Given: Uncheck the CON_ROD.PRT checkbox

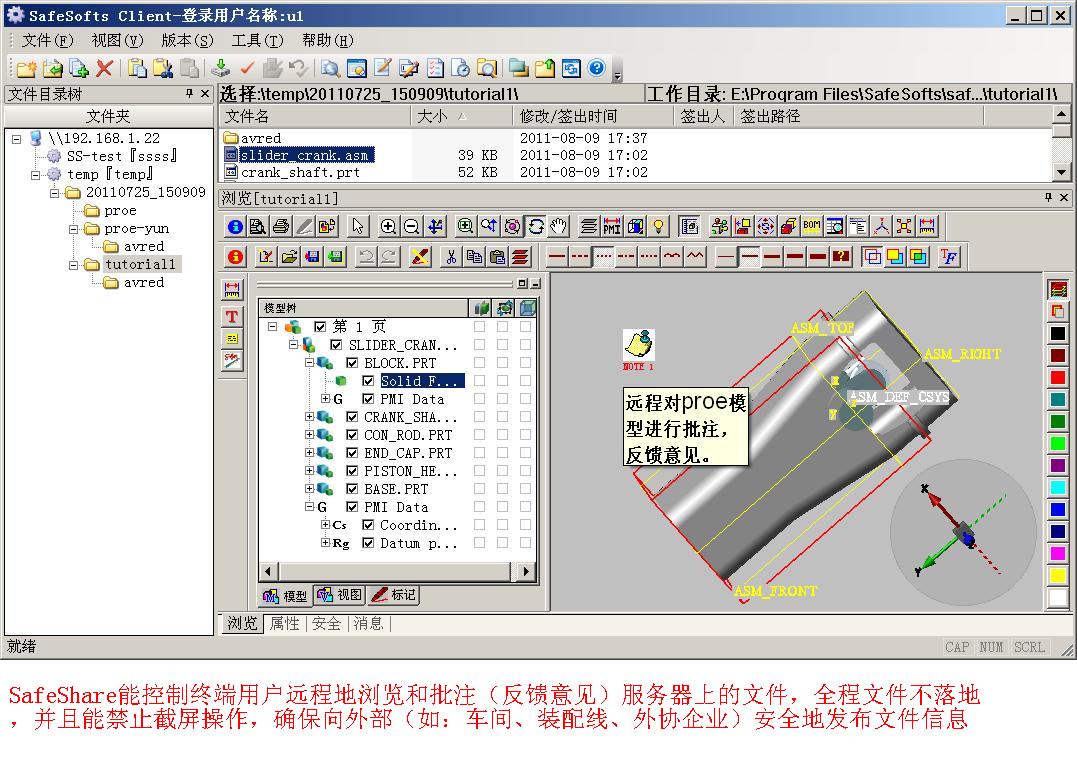Looking at the screenshot, I should point(352,435).
